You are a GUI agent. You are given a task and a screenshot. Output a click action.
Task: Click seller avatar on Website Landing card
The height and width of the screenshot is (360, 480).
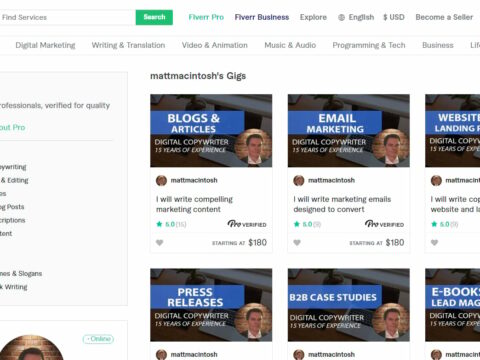coord(436,180)
